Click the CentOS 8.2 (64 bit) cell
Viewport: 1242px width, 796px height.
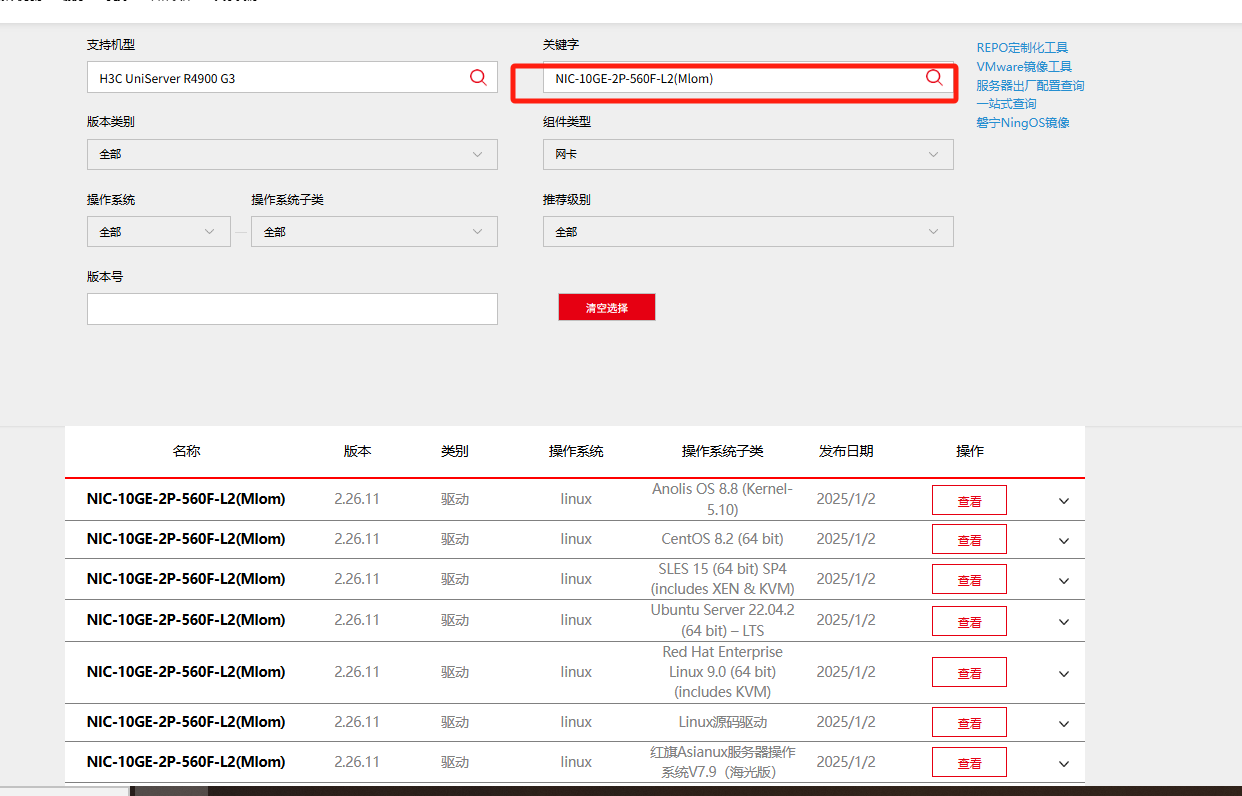(723, 539)
